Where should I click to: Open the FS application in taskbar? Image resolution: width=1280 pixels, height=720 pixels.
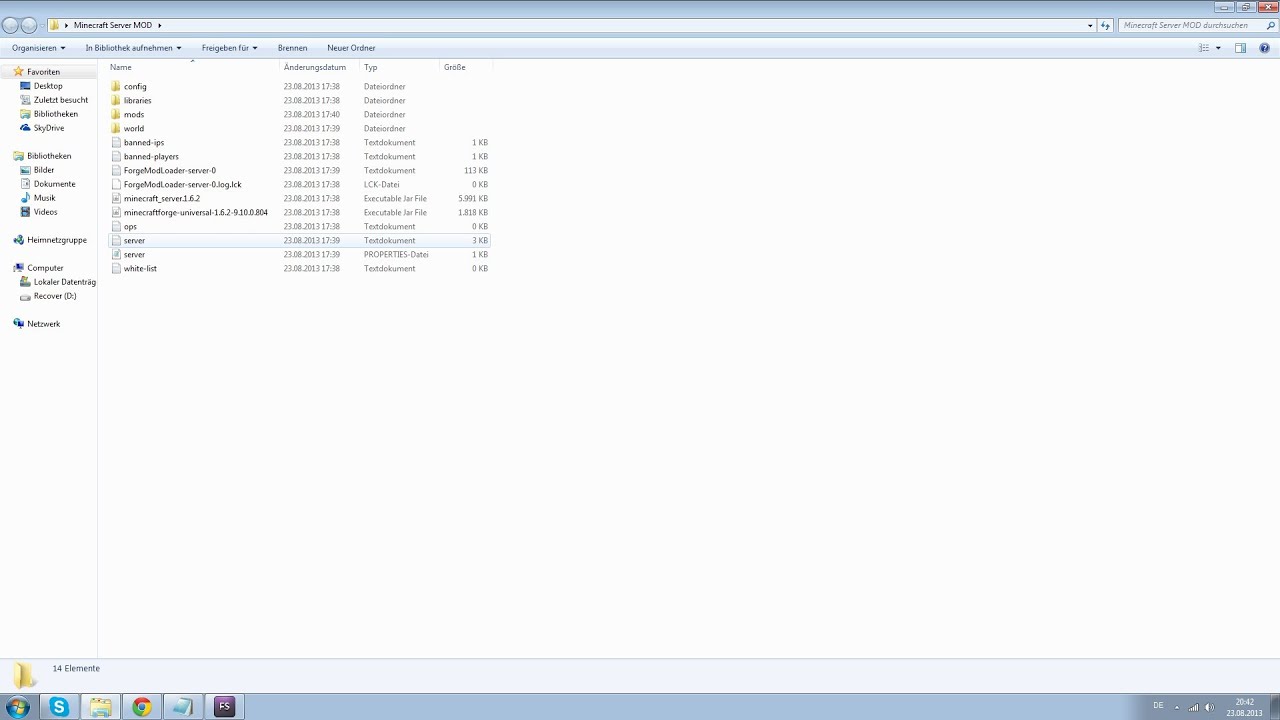[x=224, y=707]
